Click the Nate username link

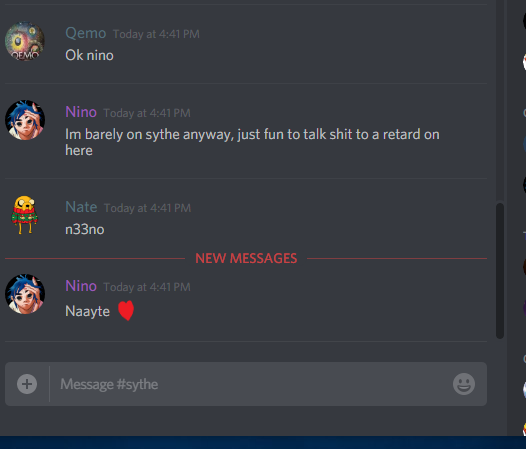(x=81, y=207)
